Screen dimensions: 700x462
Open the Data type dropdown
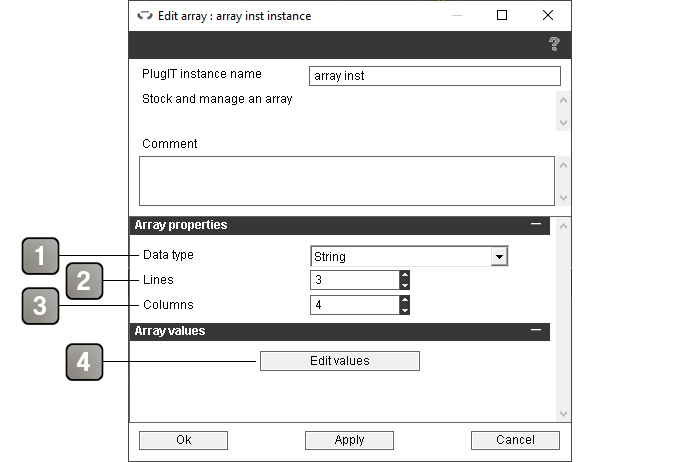499,257
